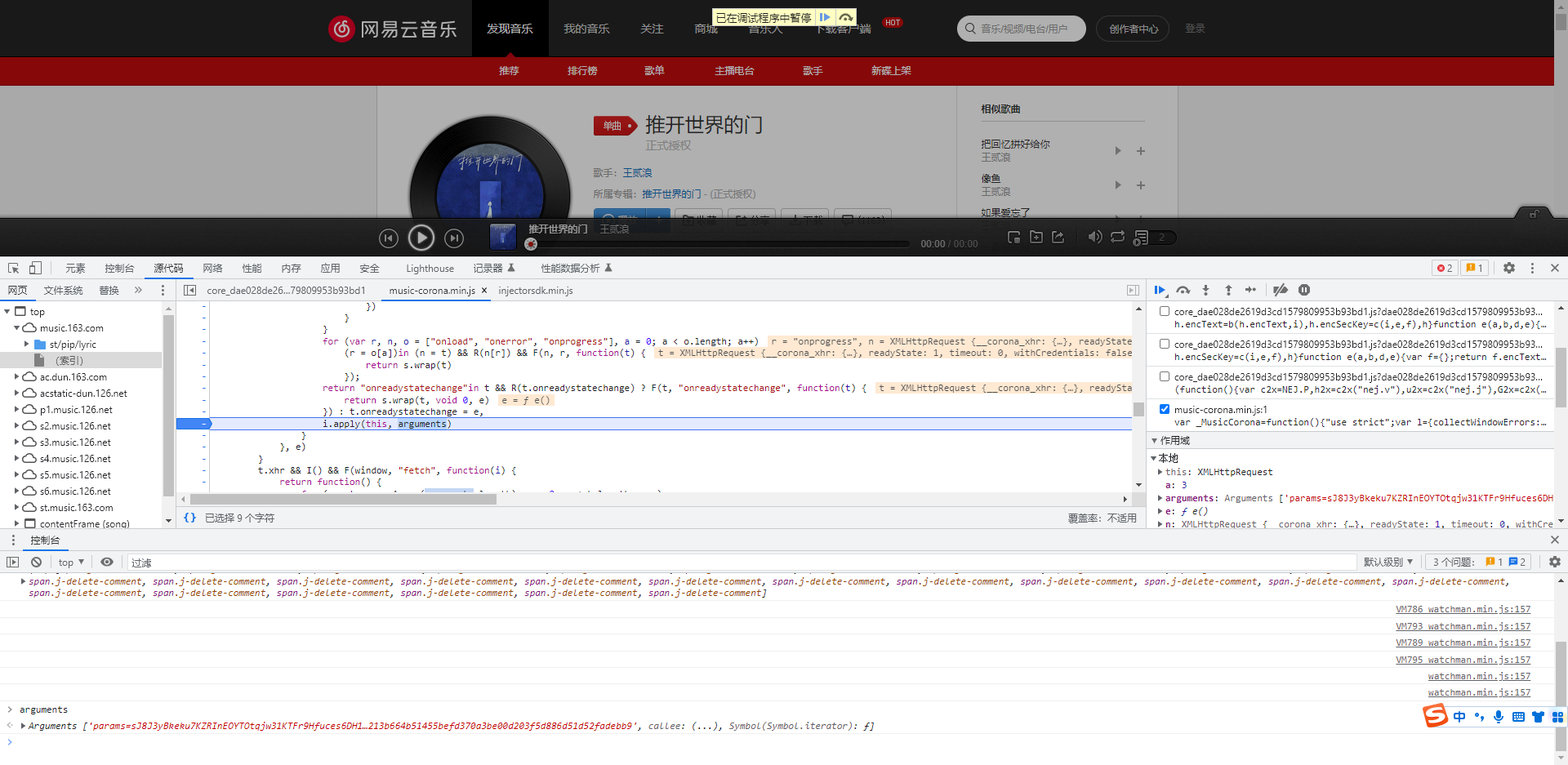Open console settings gear
Image resolution: width=1568 pixels, height=765 pixels.
(1554, 562)
